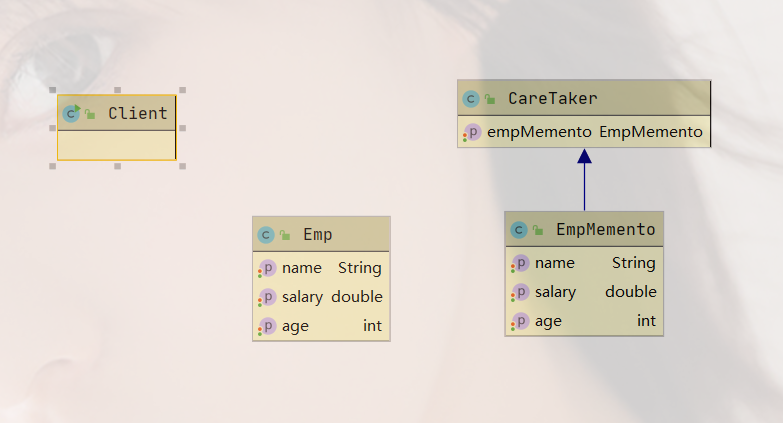Click the salary property icon in EmpMemento
This screenshot has width=783, height=423.
click(520, 292)
